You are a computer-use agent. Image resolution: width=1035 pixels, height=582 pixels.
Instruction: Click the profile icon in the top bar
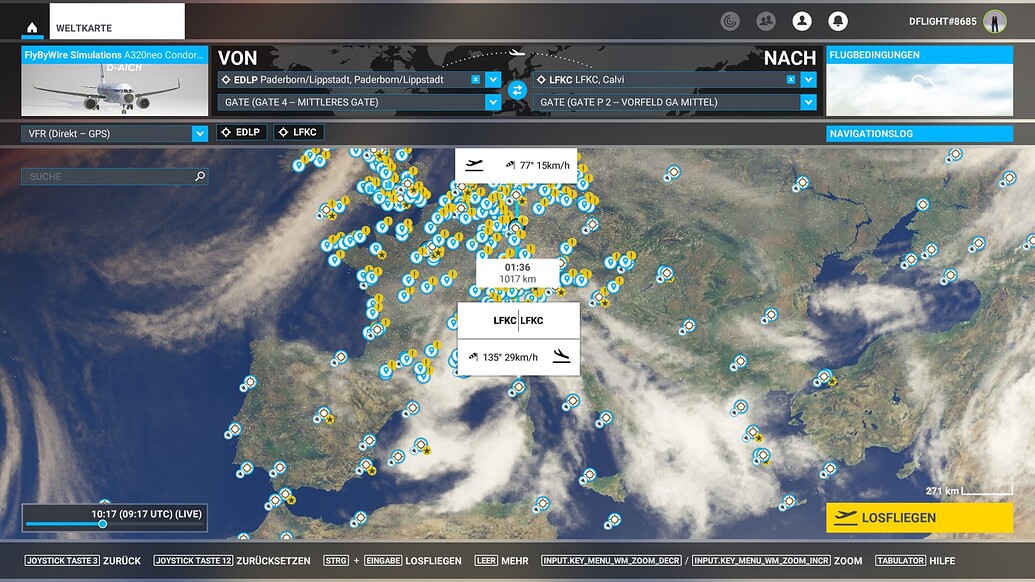point(801,20)
